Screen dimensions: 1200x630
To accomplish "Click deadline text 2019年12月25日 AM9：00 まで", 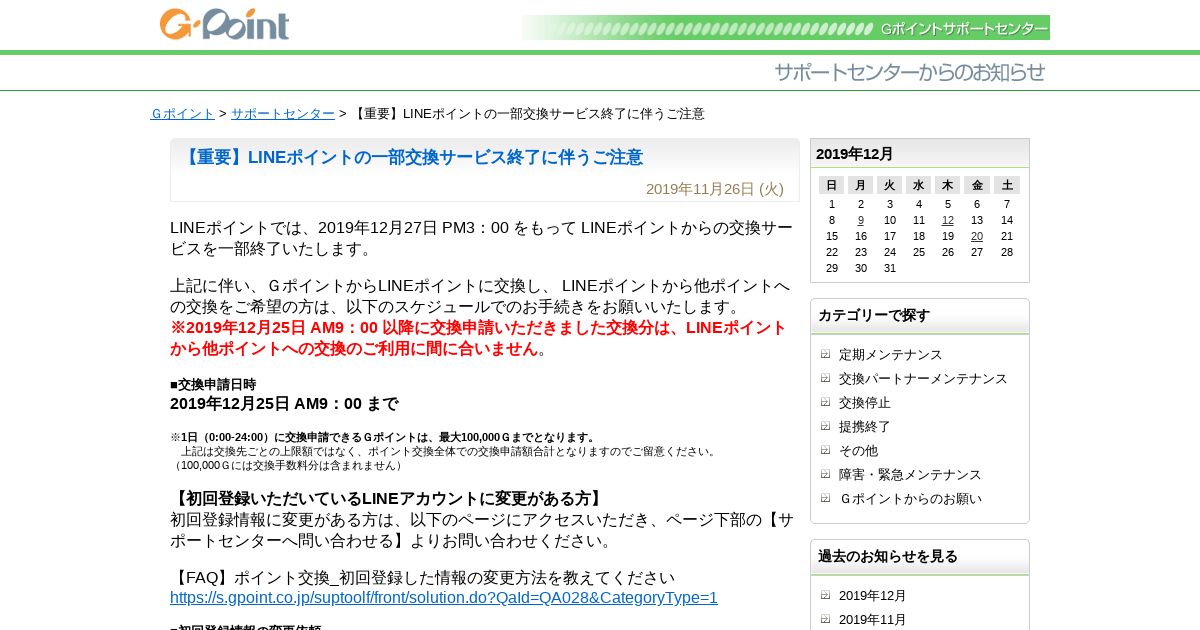I will 284,404.
